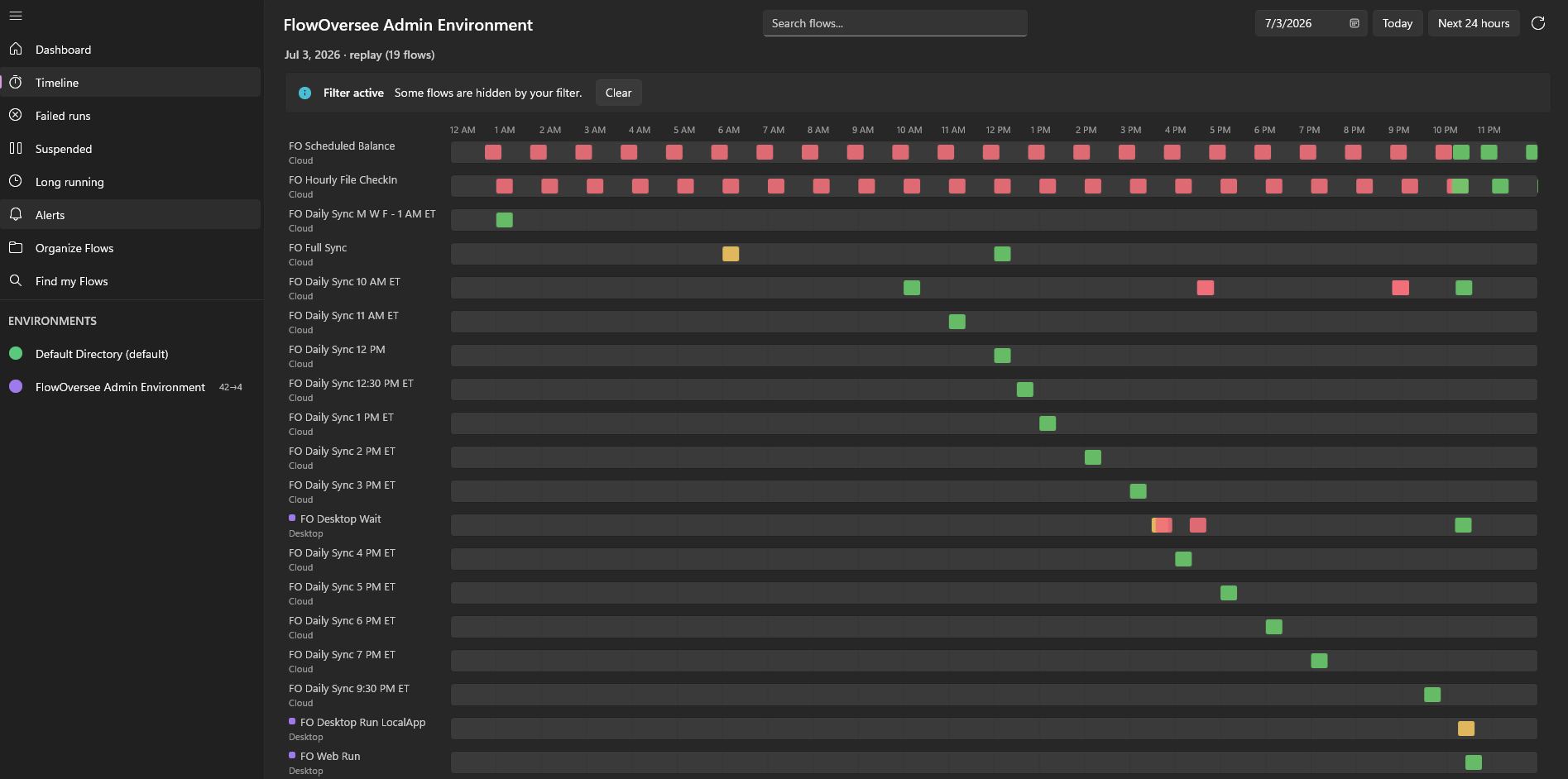Viewport: 1568px width, 779px height.
Task: Click red 9 PM marker in FO Daily Sync 10 AM ET row
Action: (x=1400, y=288)
